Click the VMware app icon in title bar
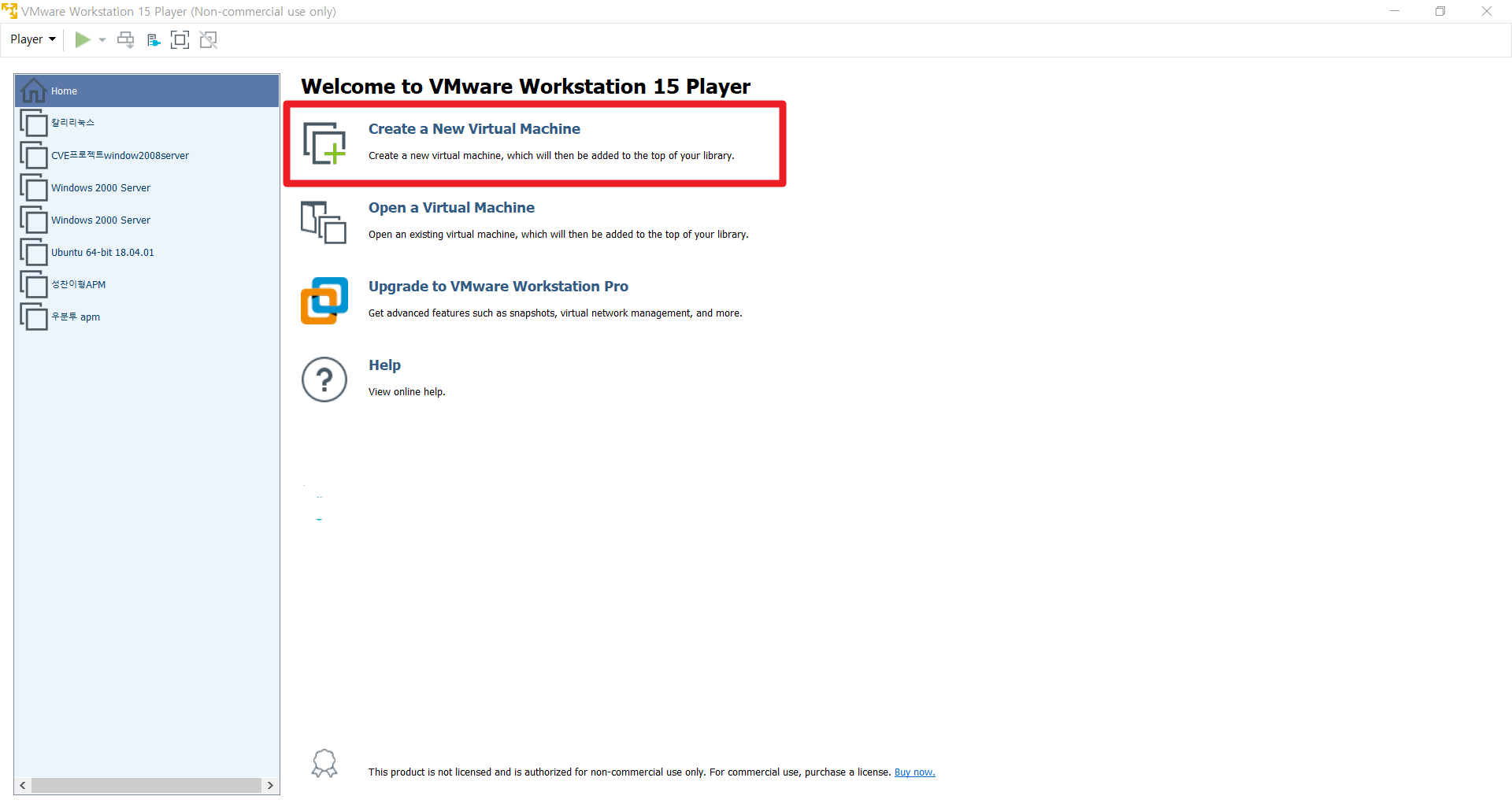The image size is (1512, 811). pos(9,11)
